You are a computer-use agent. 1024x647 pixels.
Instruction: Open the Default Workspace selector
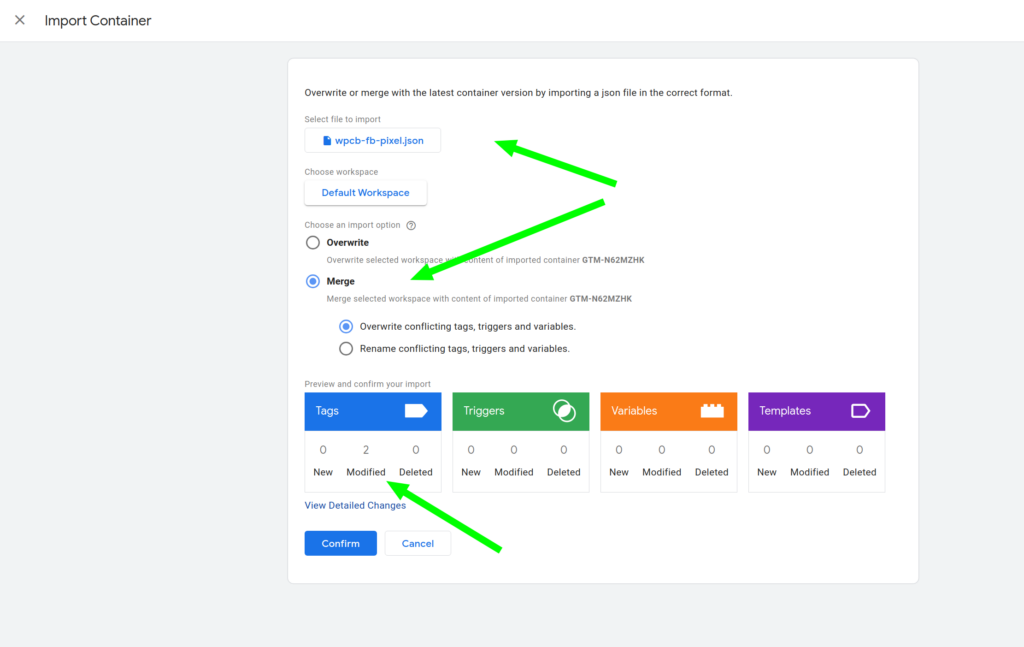click(365, 193)
